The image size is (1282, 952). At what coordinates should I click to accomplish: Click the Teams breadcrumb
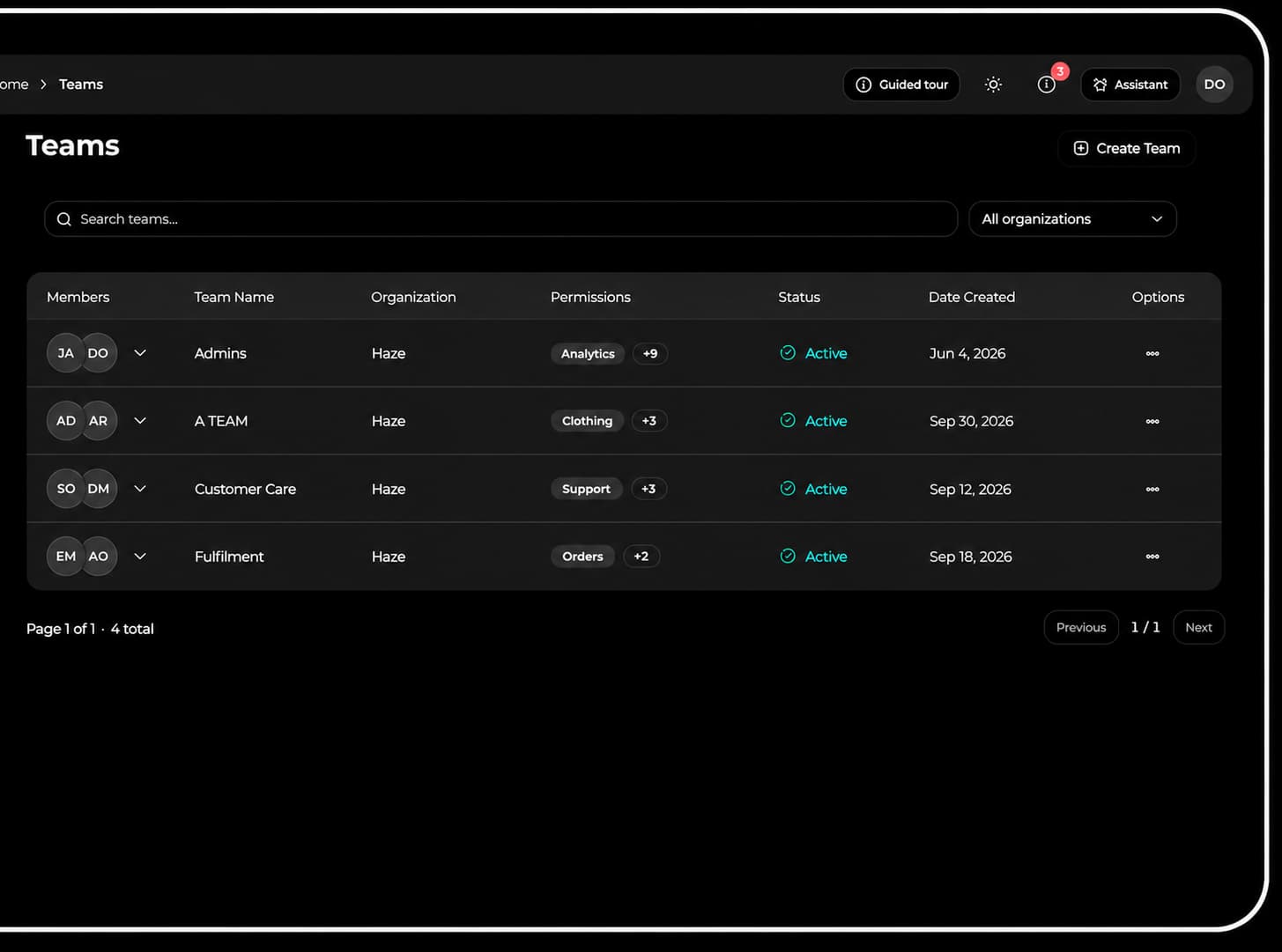pyautogui.click(x=81, y=85)
